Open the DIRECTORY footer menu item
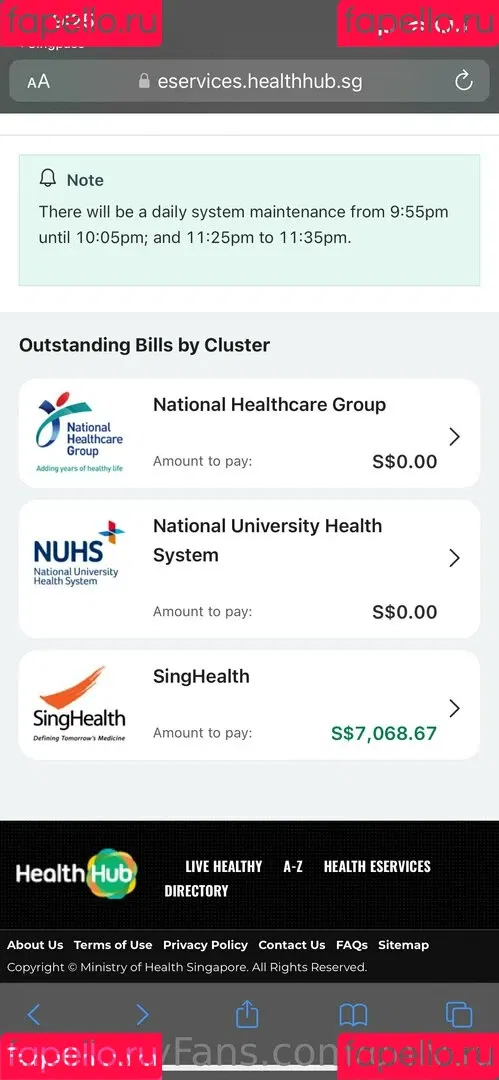The width and height of the screenshot is (499, 1080). point(196,891)
